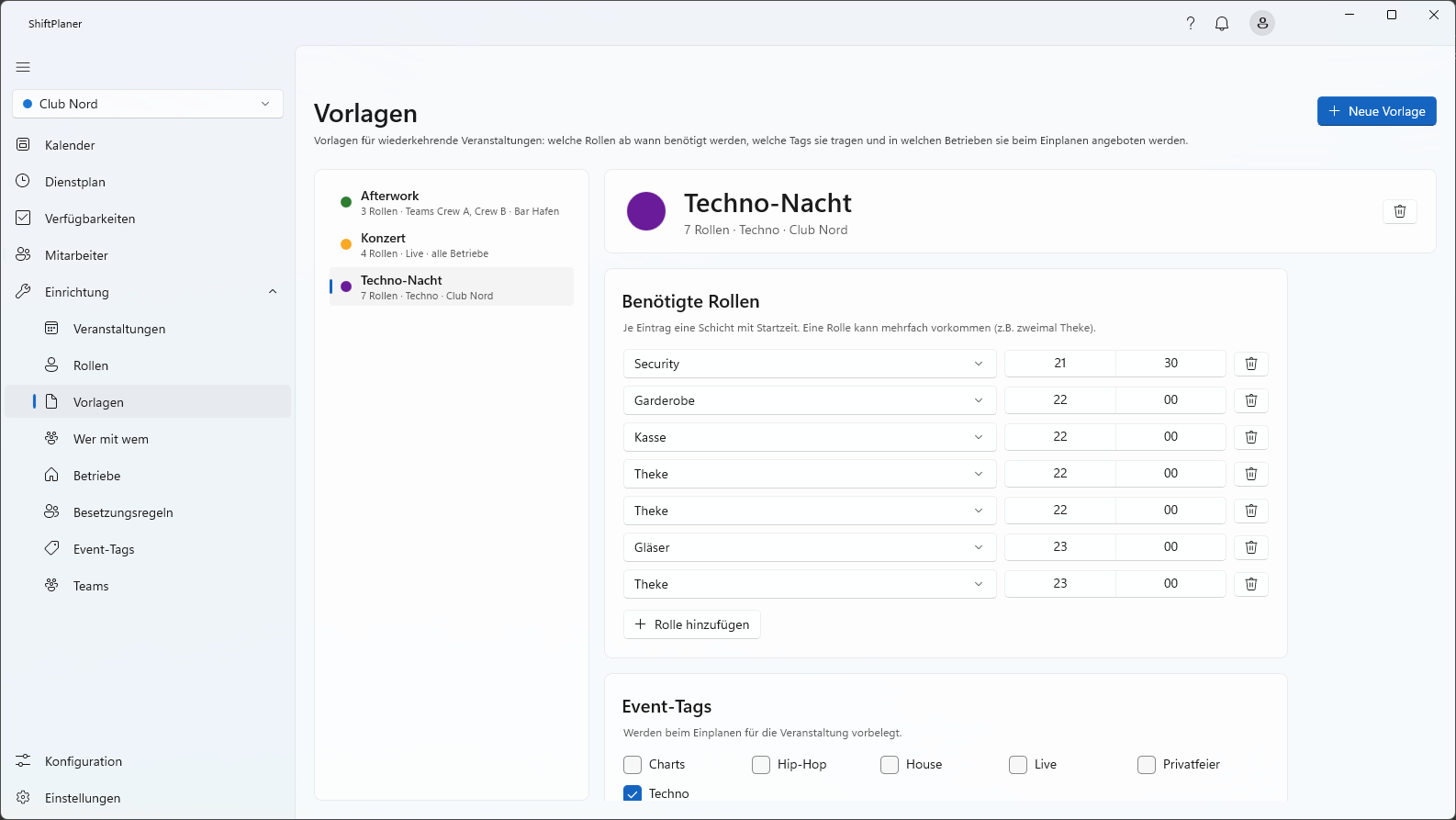Delete the Kasse role row
The width and height of the screenshot is (1456, 820).
(1251, 437)
